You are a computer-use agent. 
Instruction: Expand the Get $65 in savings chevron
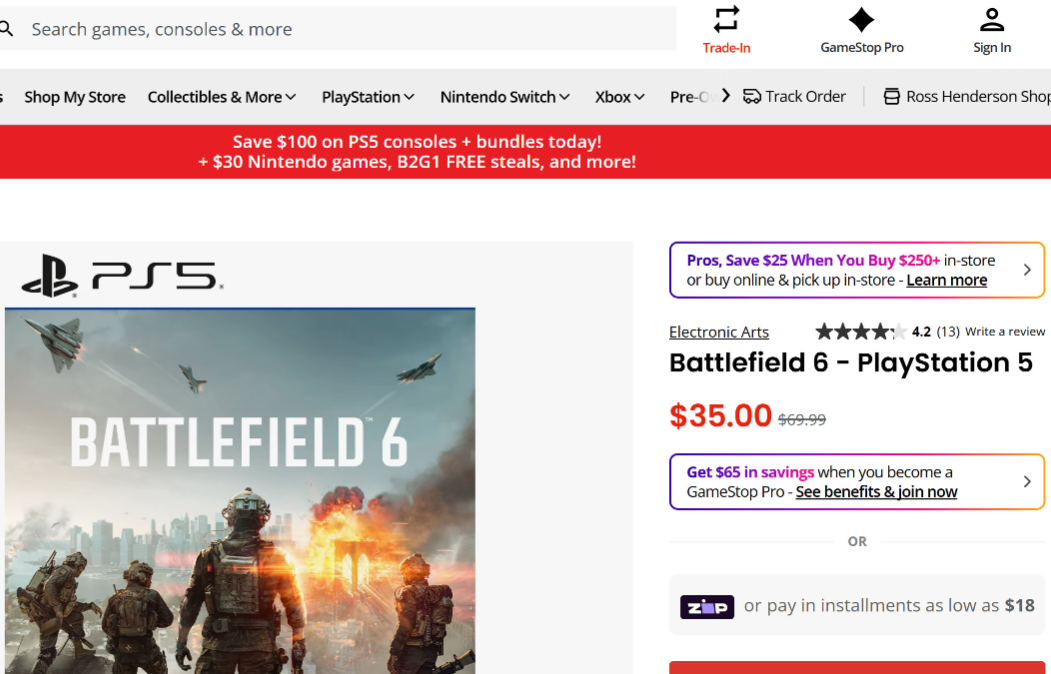tap(1027, 482)
